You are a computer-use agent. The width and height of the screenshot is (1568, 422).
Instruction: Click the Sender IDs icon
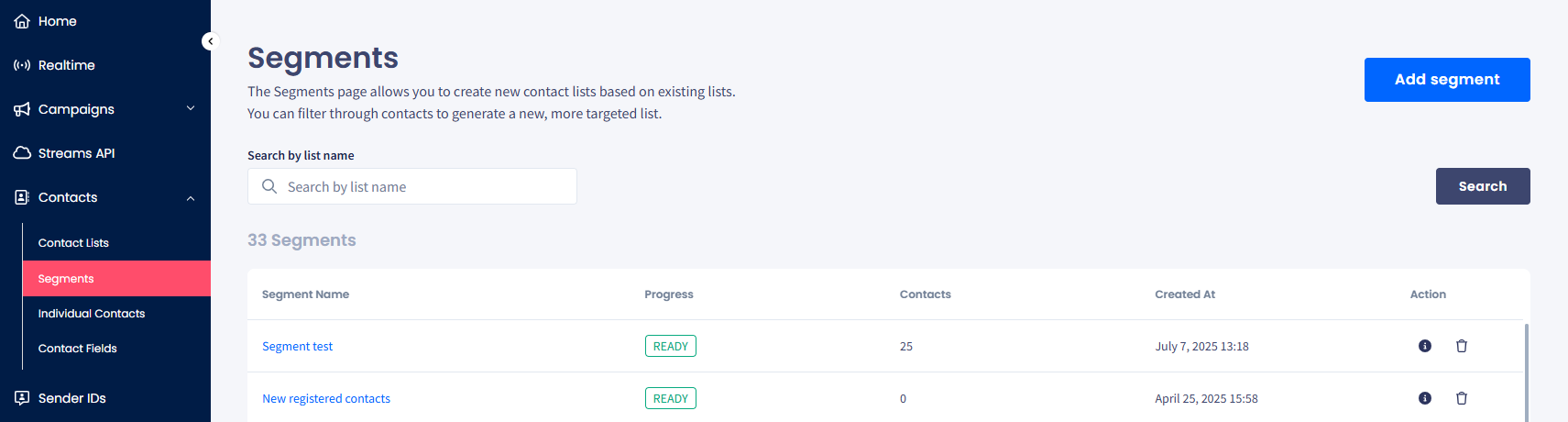coord(22,398)
